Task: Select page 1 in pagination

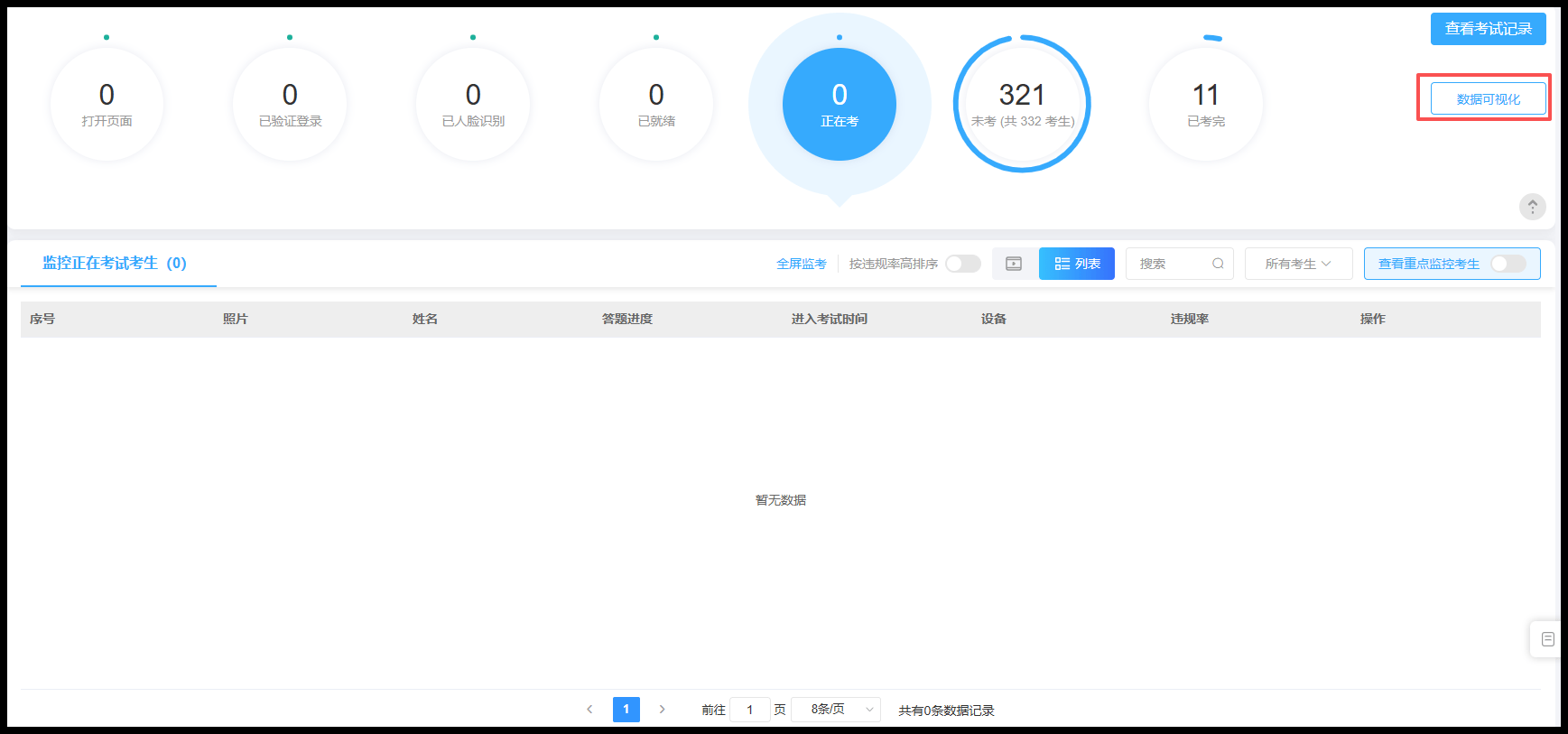Action: (626, 710)
